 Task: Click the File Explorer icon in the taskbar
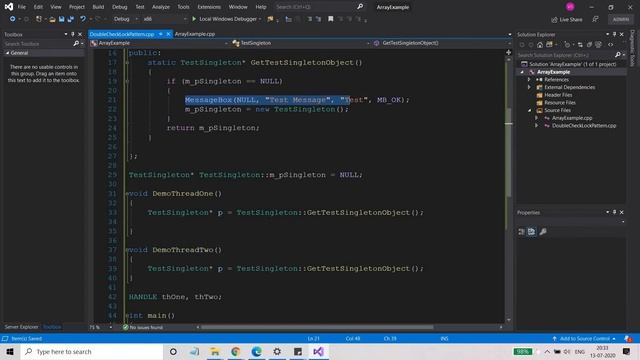click(x=215, y=351)
